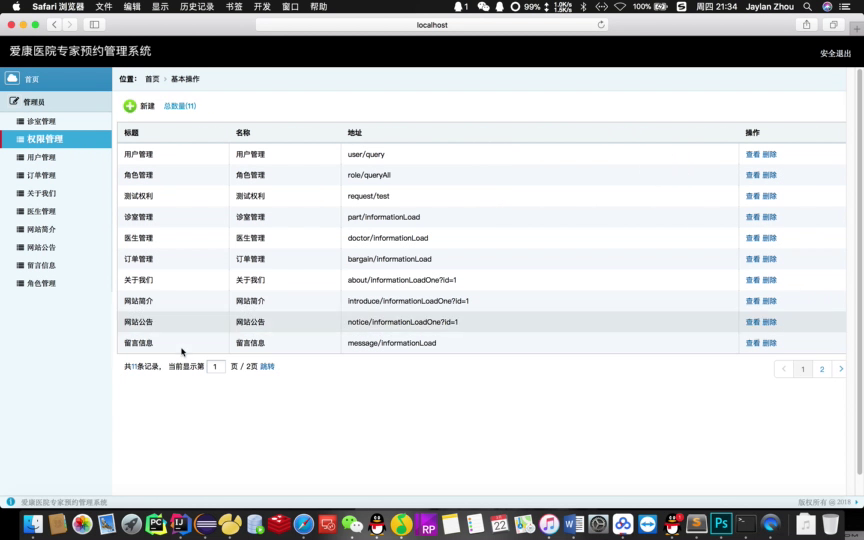The height and width of the screenshot is (540, 864).
Task: Click Safari forward arrow button
Action: pos(69,24)
